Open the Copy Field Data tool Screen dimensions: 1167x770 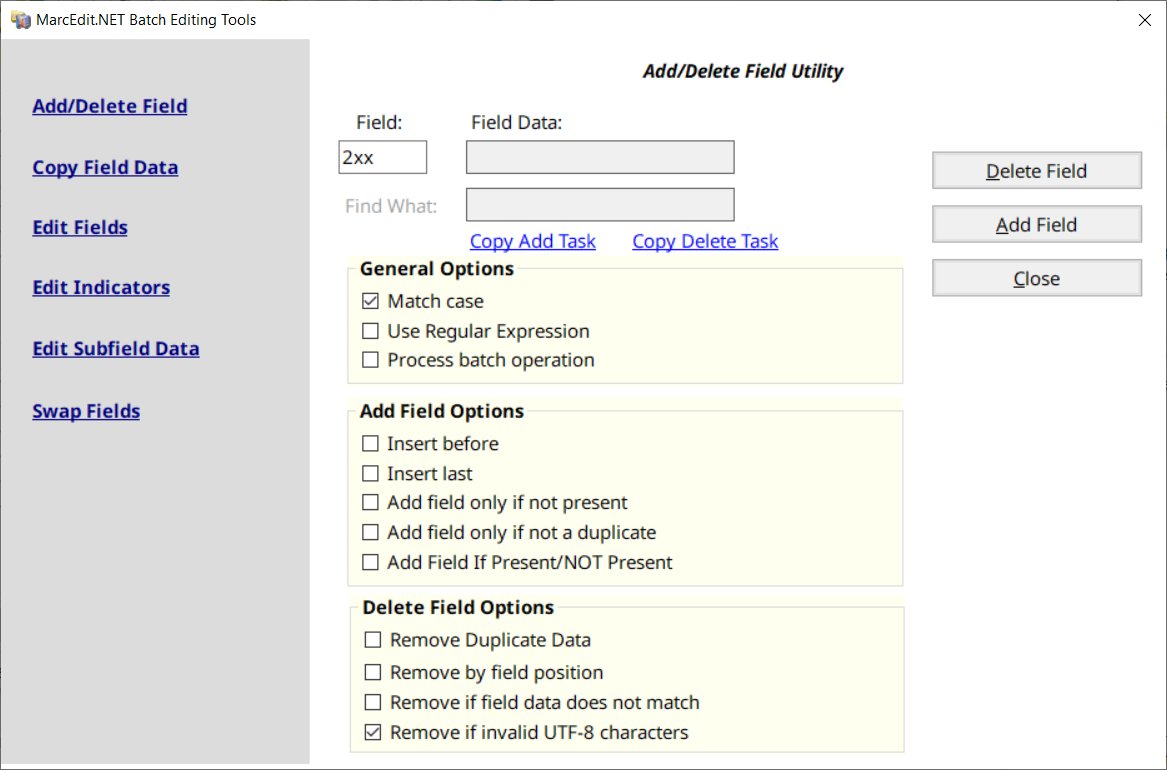coord(105,167)
